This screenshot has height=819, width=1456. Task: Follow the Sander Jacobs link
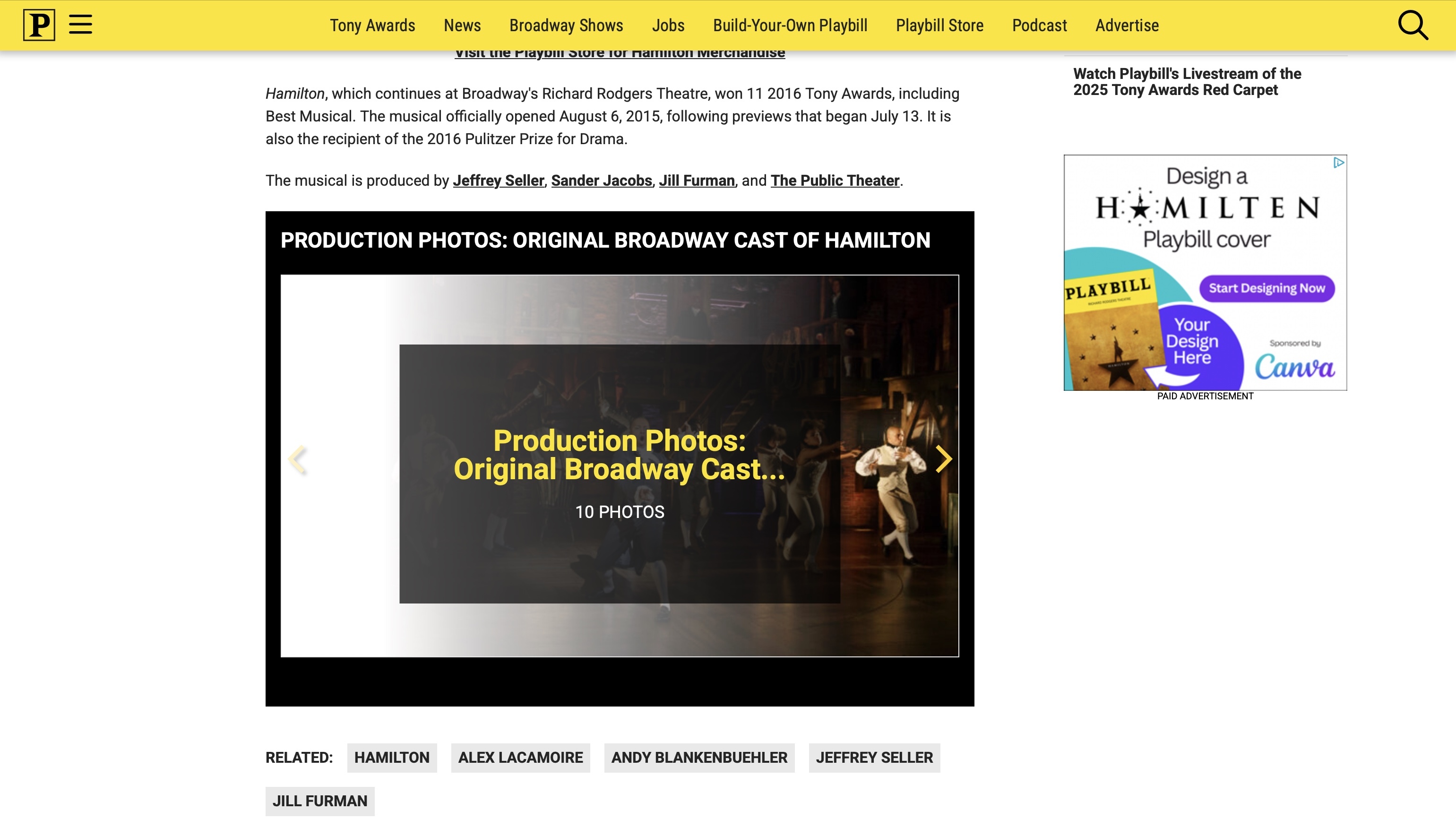(602, 181)
